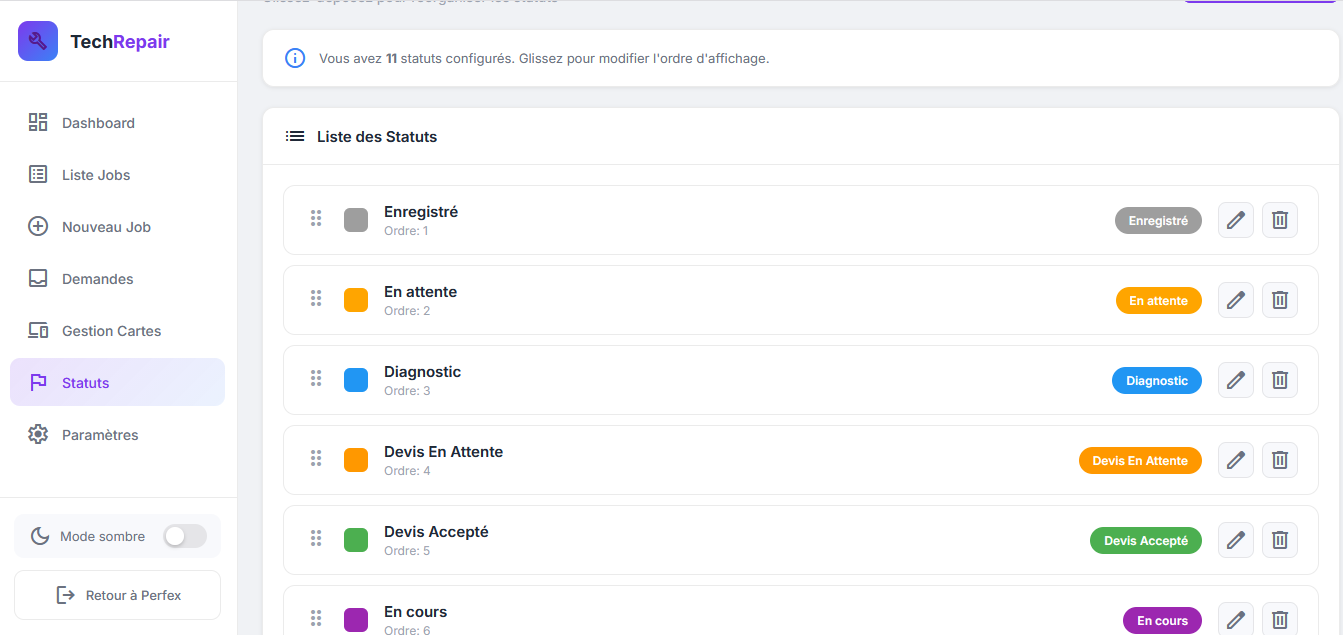This screenshot has height=635, width=1343.
Task: Delete the En attente status with trash icon
Action: [1279, 300]
